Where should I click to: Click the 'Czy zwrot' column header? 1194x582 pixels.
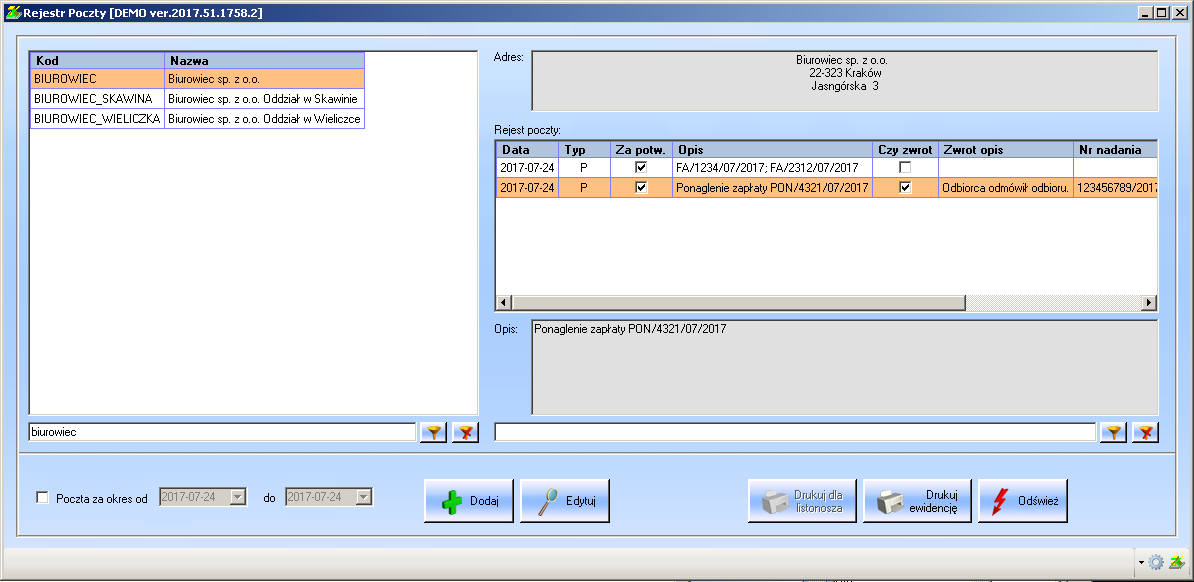click(905, 149)
